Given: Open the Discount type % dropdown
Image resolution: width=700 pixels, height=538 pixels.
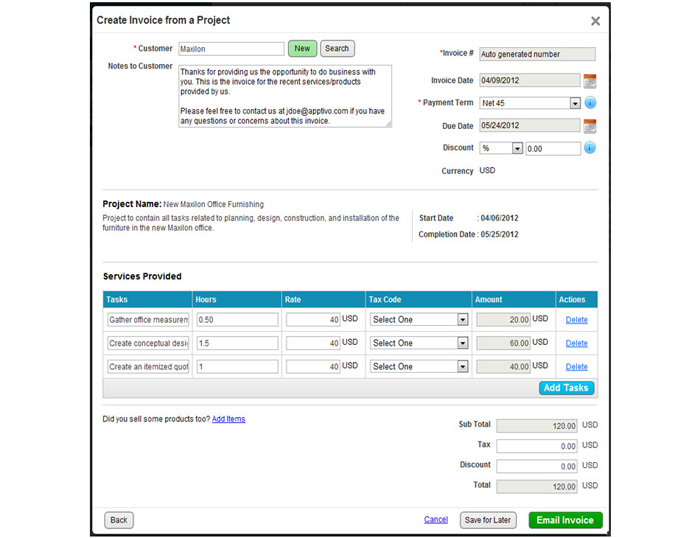Looking at the screenshot, I should (x=517, y=148).
